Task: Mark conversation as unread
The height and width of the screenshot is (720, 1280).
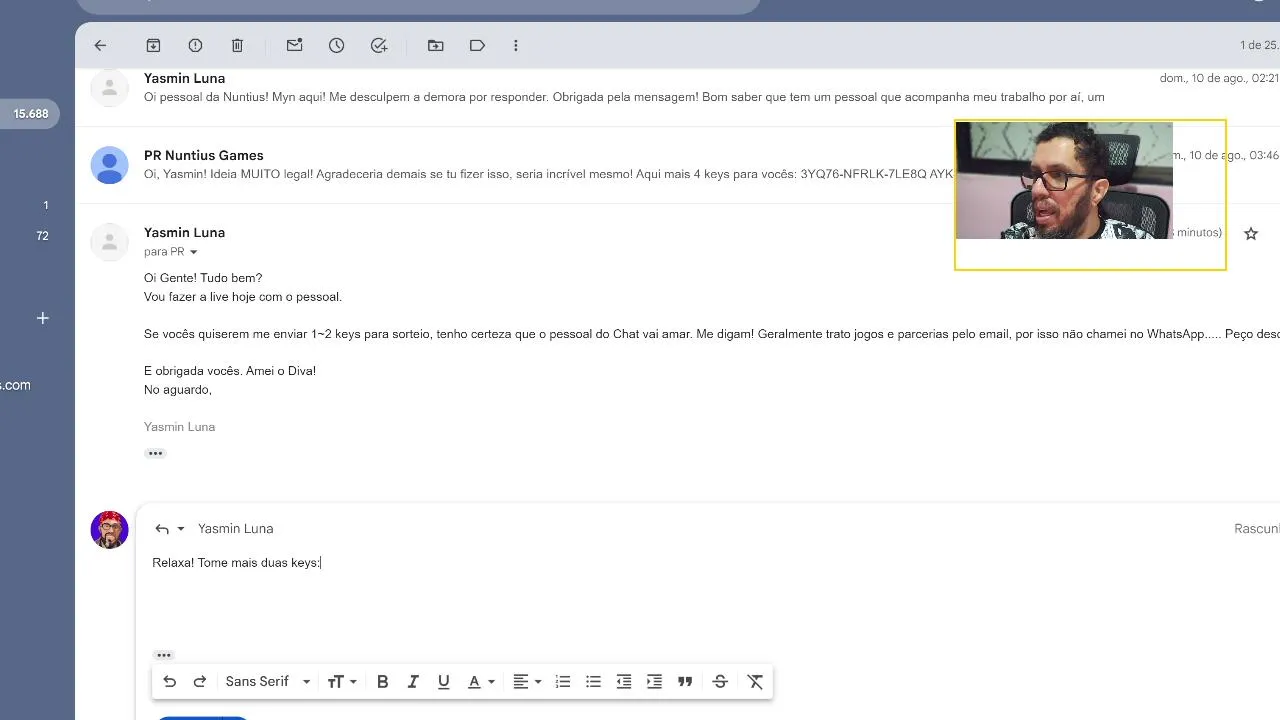Action: [x=294, y=46]
